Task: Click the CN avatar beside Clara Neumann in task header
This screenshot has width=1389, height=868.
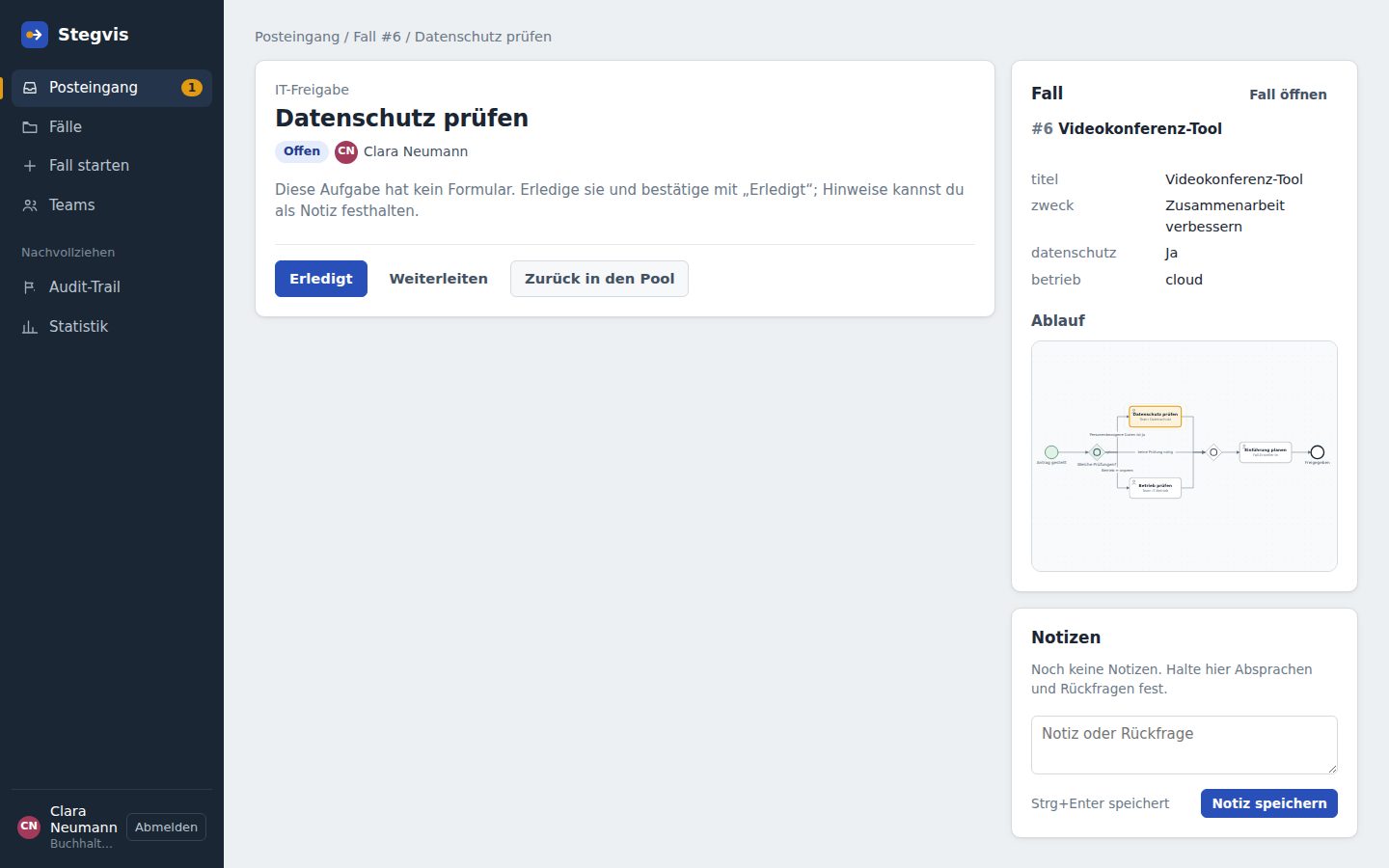Action: 346,151
